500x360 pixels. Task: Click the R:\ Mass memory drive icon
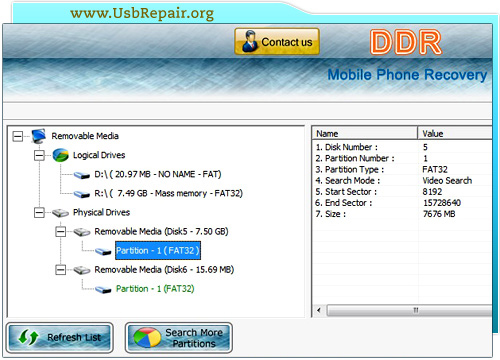click(x=82, y=194)
